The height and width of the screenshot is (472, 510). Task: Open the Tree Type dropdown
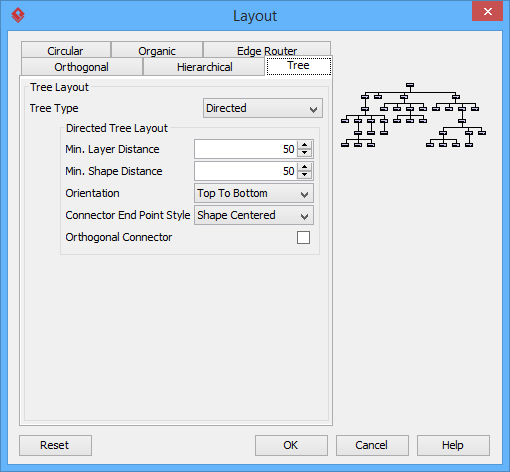[263, 108]
